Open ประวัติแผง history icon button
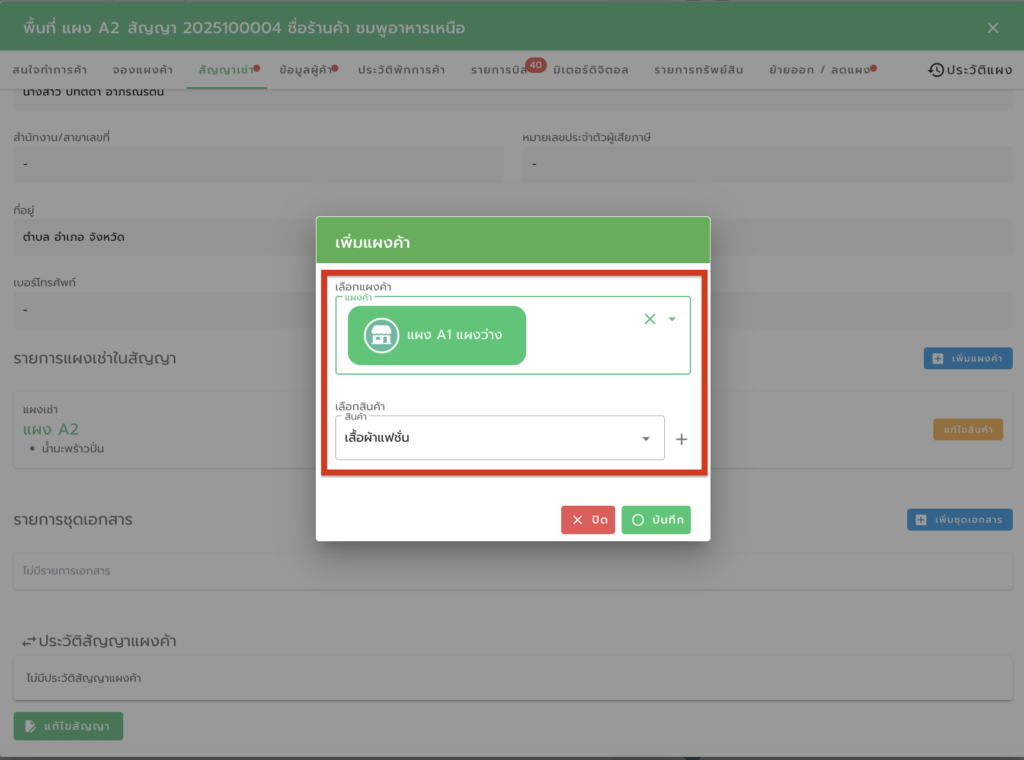 [936, 70]
